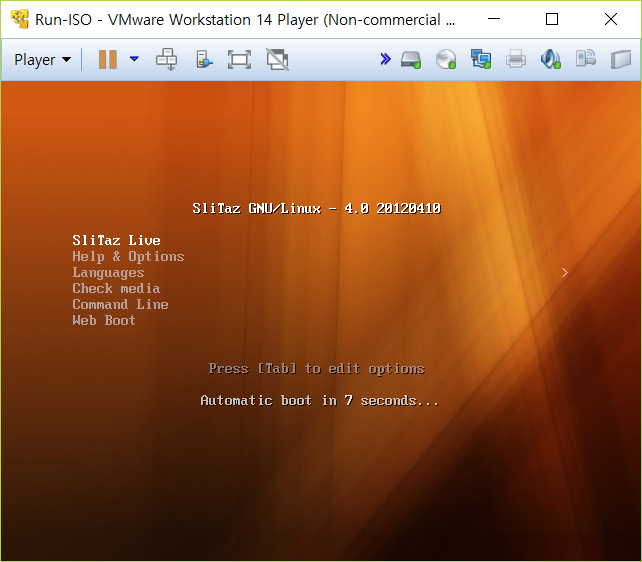642x562 pixels.
Task: Minimize the VMware Player window
Action: [494, 19]
